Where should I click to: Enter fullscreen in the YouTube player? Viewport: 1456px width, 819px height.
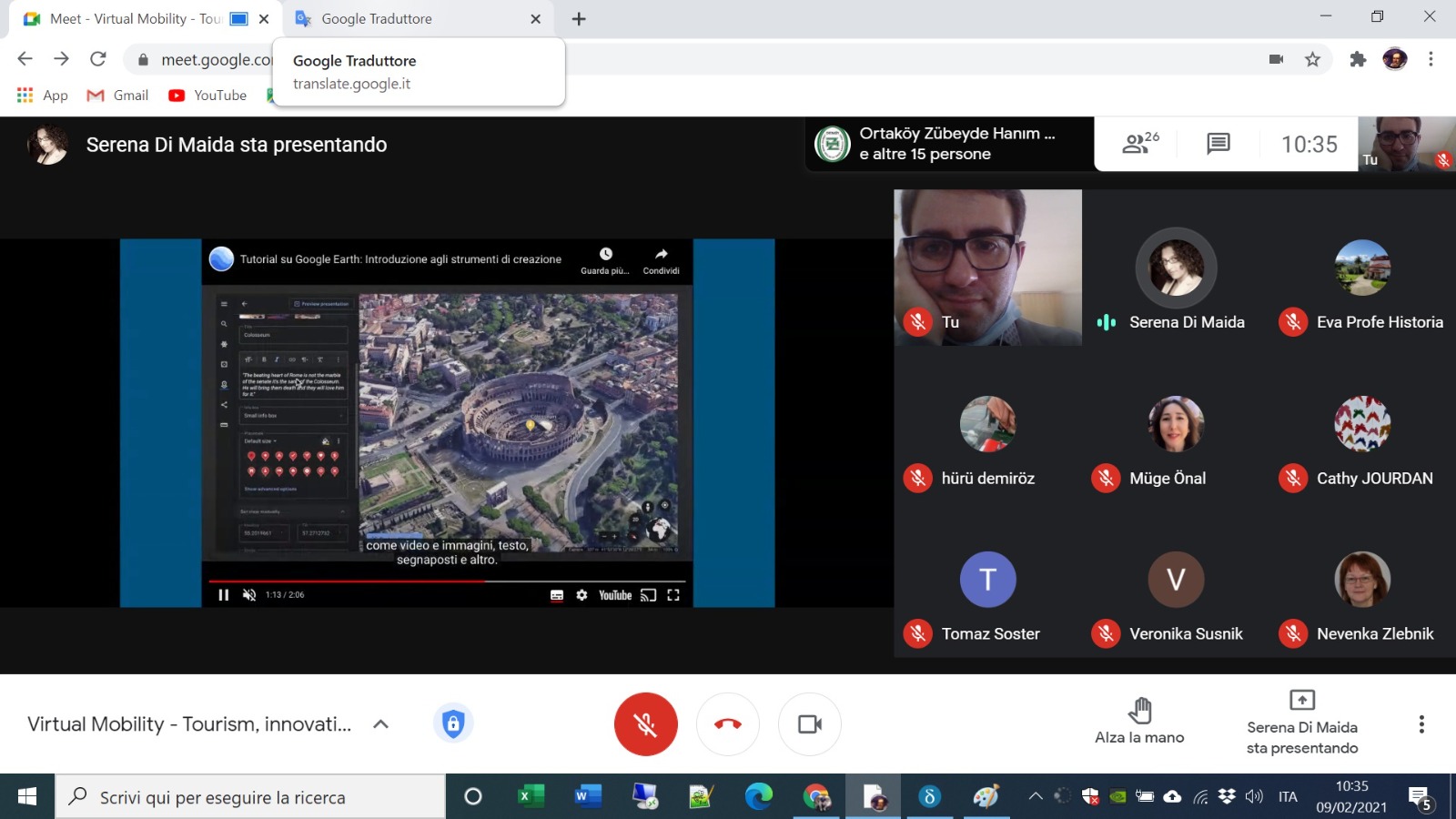(x=673, y=595)
